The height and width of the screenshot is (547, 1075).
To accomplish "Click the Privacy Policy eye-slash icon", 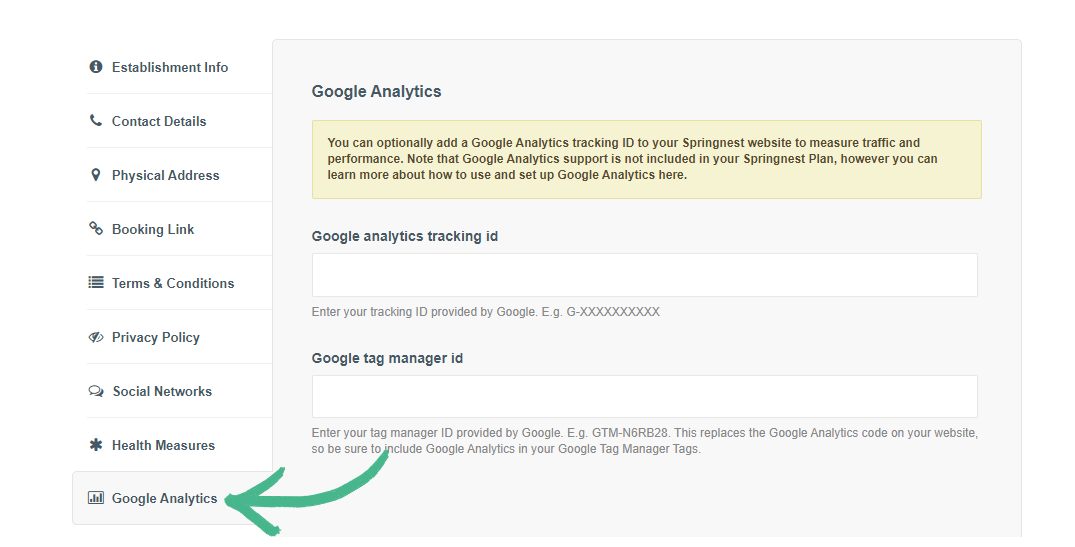I will 96,337.
